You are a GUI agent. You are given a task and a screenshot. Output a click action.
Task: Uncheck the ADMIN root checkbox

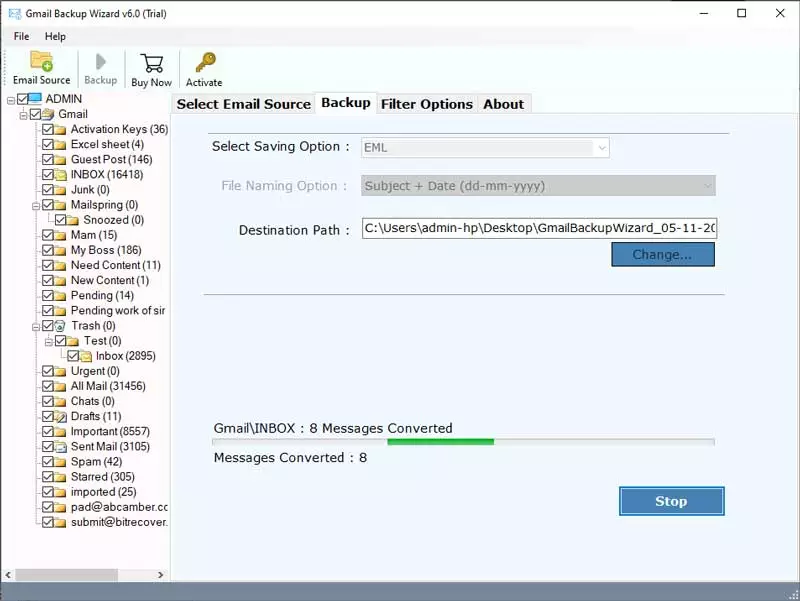(23, 98)
